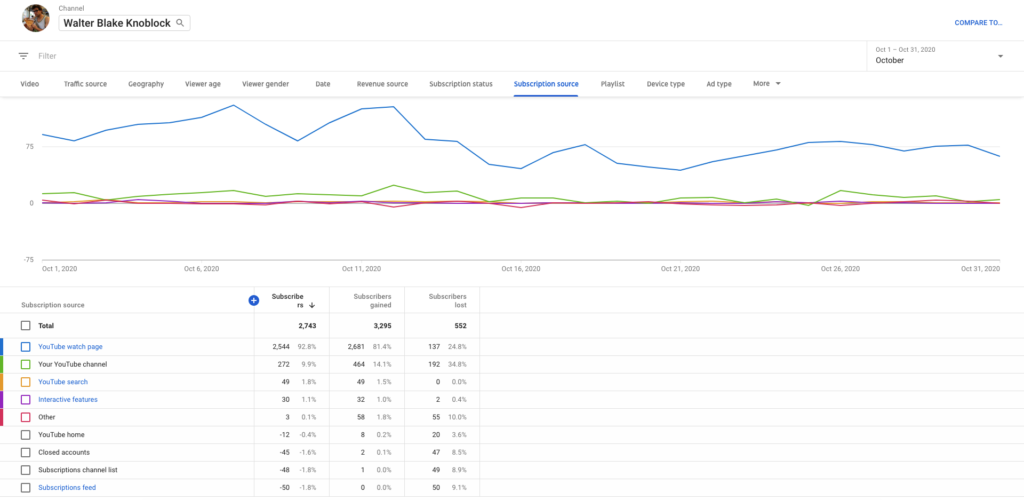The height and width of the screenshot is (500, 1024).
Task: Sort by the Subscribers lost column header
Action: [x=447, y=300]
